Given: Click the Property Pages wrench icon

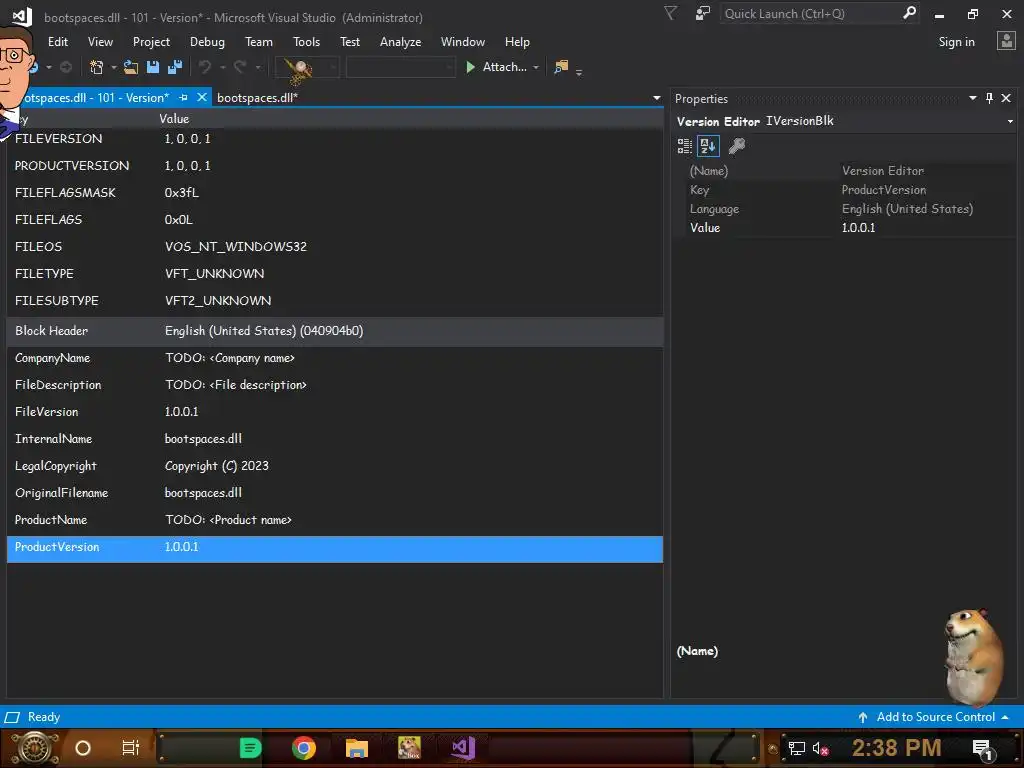Looking at the screenshot, I should click(737, 146).
